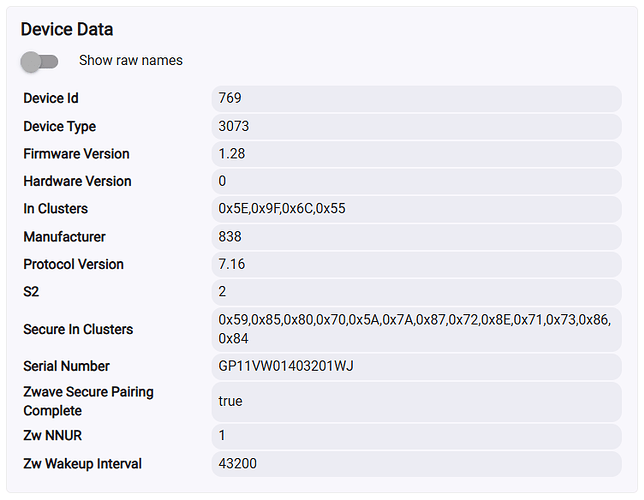Click the Serial Number label

coord(67,366)
